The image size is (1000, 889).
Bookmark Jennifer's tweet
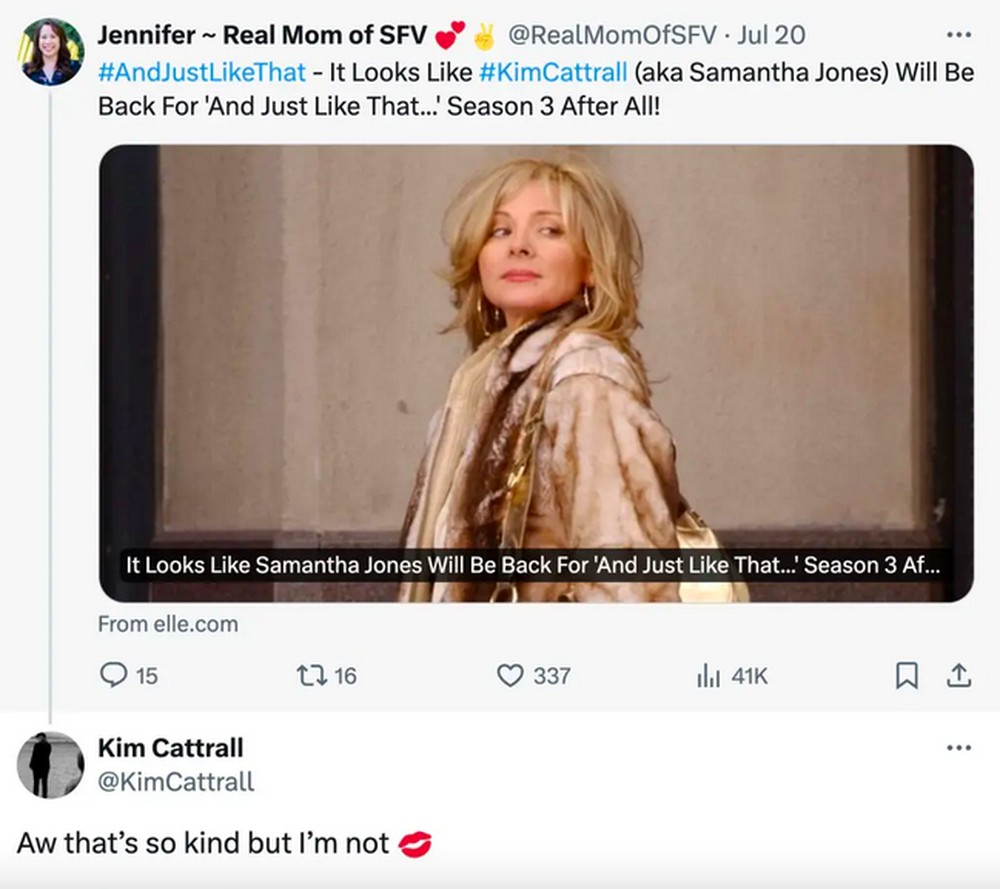pos(905,676)
